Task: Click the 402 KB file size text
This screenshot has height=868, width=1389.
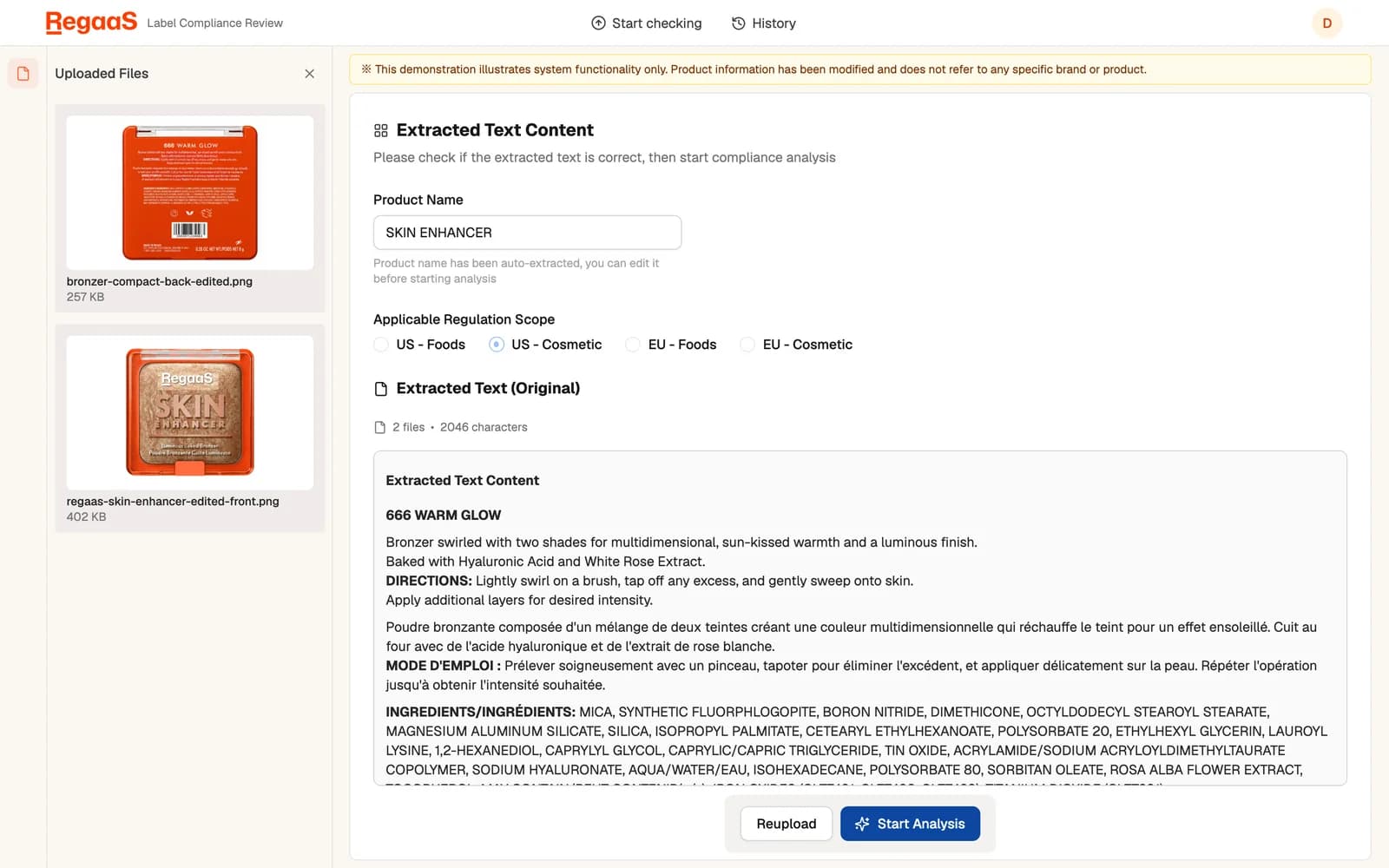Action: point(86,516)
